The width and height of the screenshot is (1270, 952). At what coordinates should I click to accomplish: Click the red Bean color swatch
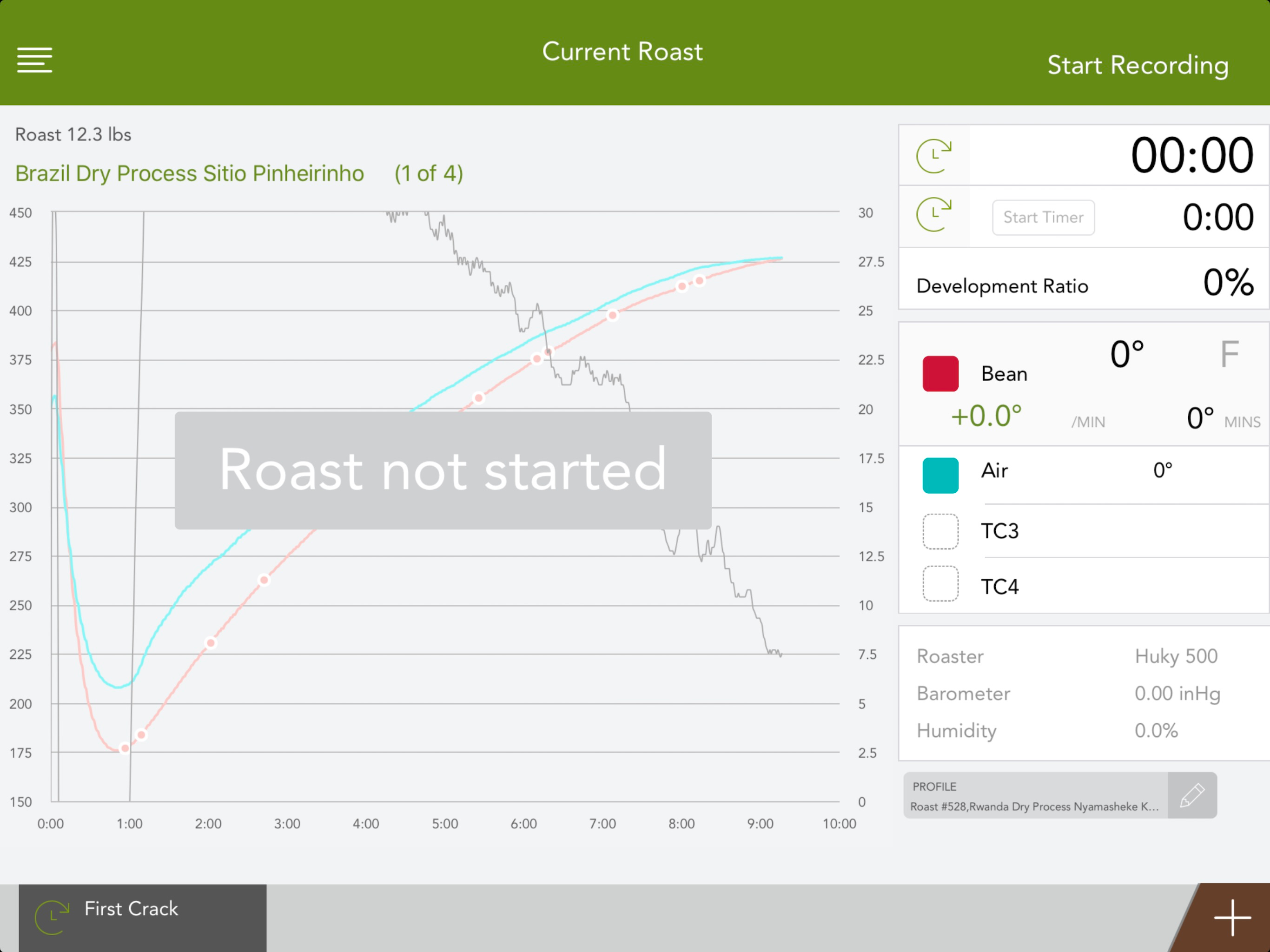point(940,374)
